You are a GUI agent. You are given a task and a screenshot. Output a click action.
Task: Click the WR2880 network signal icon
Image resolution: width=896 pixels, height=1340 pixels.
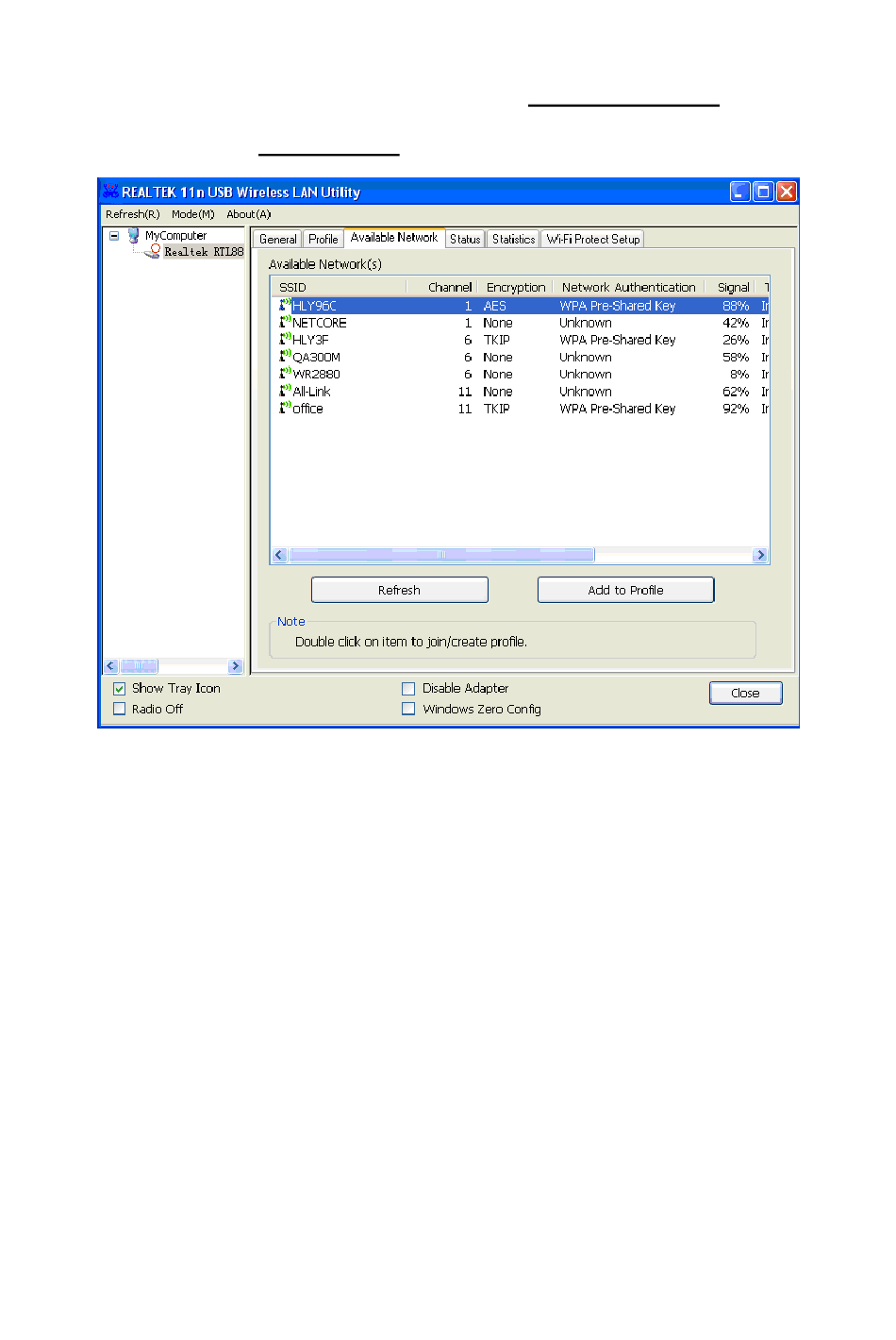(x=285, y=374)
